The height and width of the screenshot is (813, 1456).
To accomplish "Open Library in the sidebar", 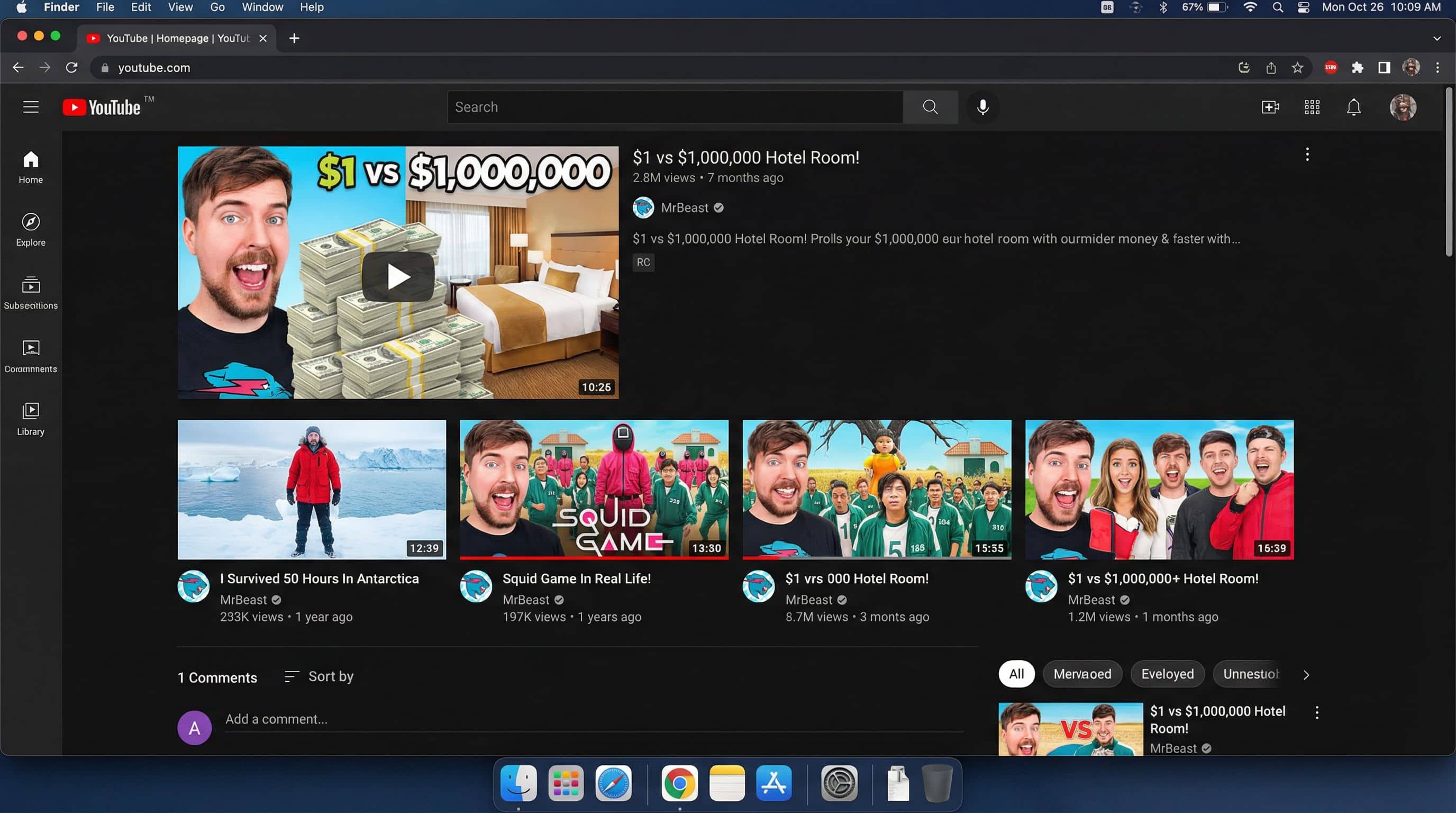I will click(x=31, y=419).
